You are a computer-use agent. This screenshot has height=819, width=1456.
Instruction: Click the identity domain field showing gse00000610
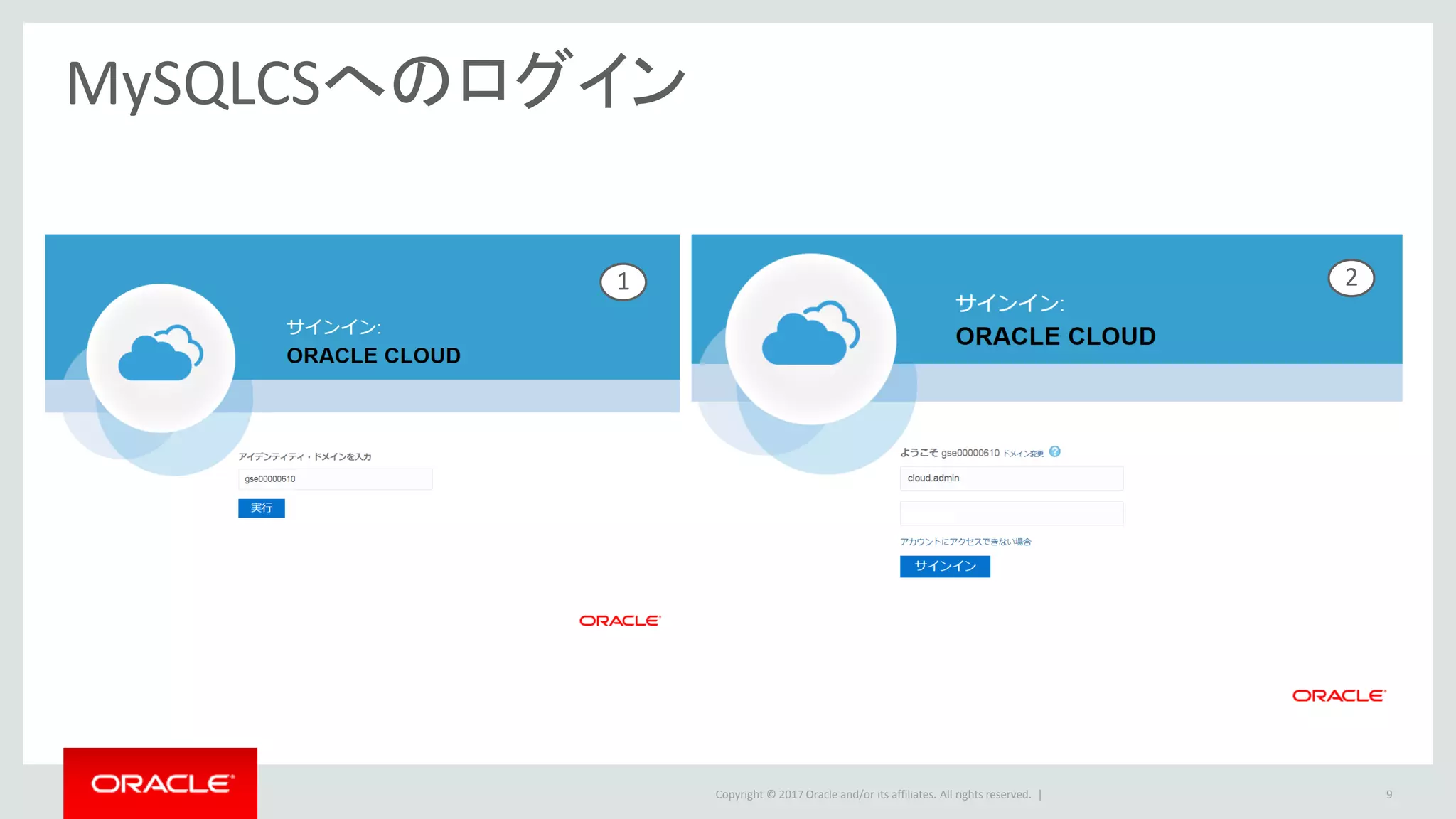point(335,478)
